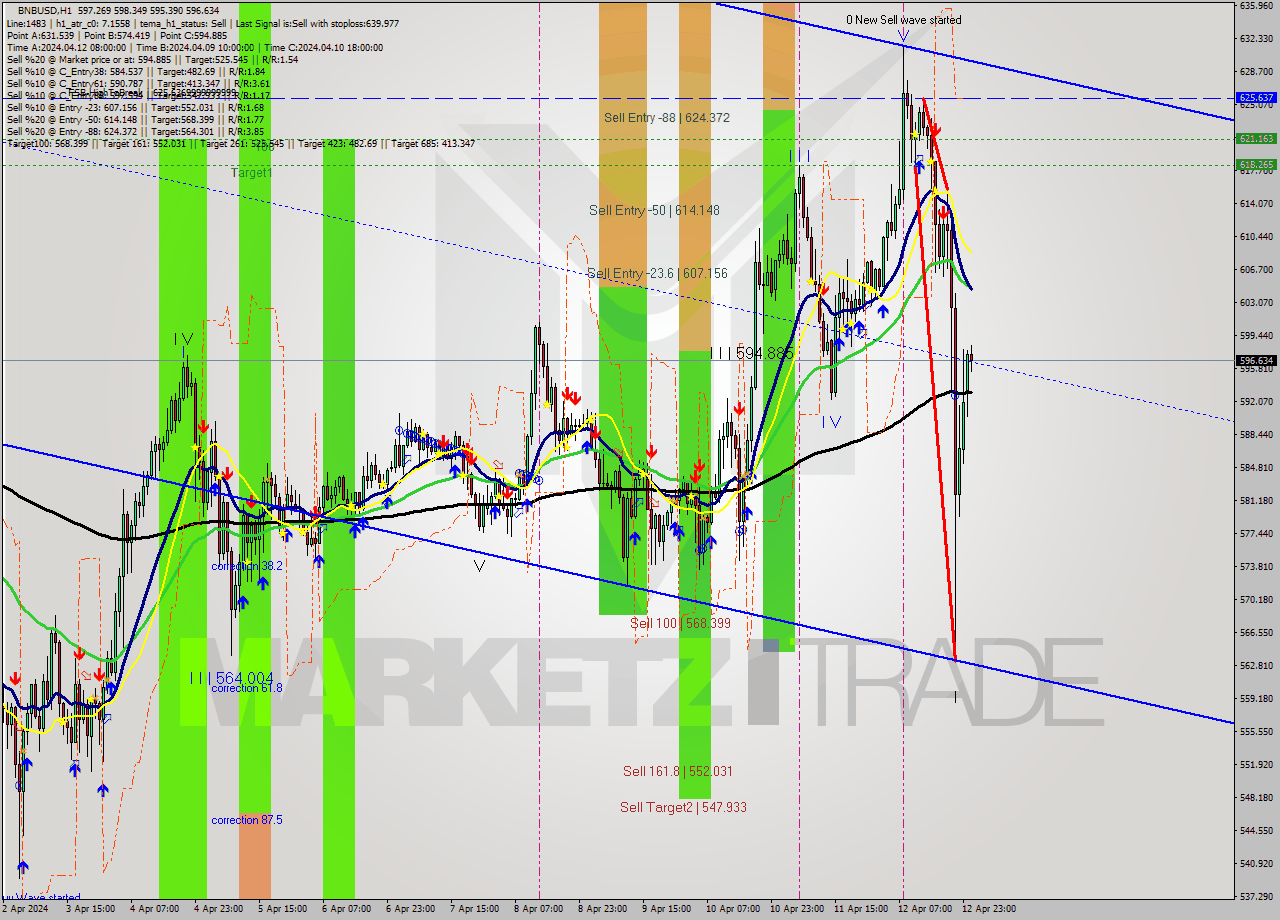
Task: Click the 'Sell Target2 | 547.933' label
Action: [x=683, y=808]
